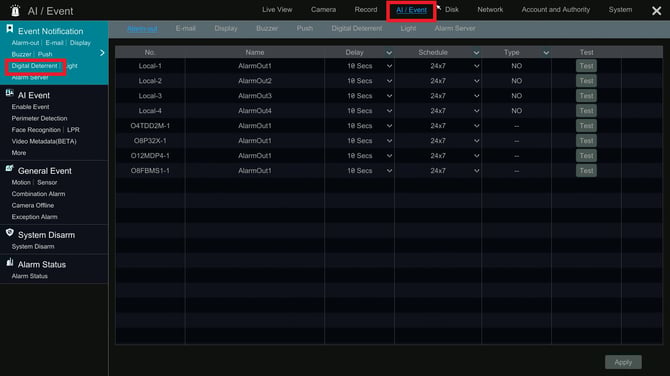Open the Delay column header dropdown
Viewport: 670px width, 376px height.
pyautogui.click(x=389, y=53)
